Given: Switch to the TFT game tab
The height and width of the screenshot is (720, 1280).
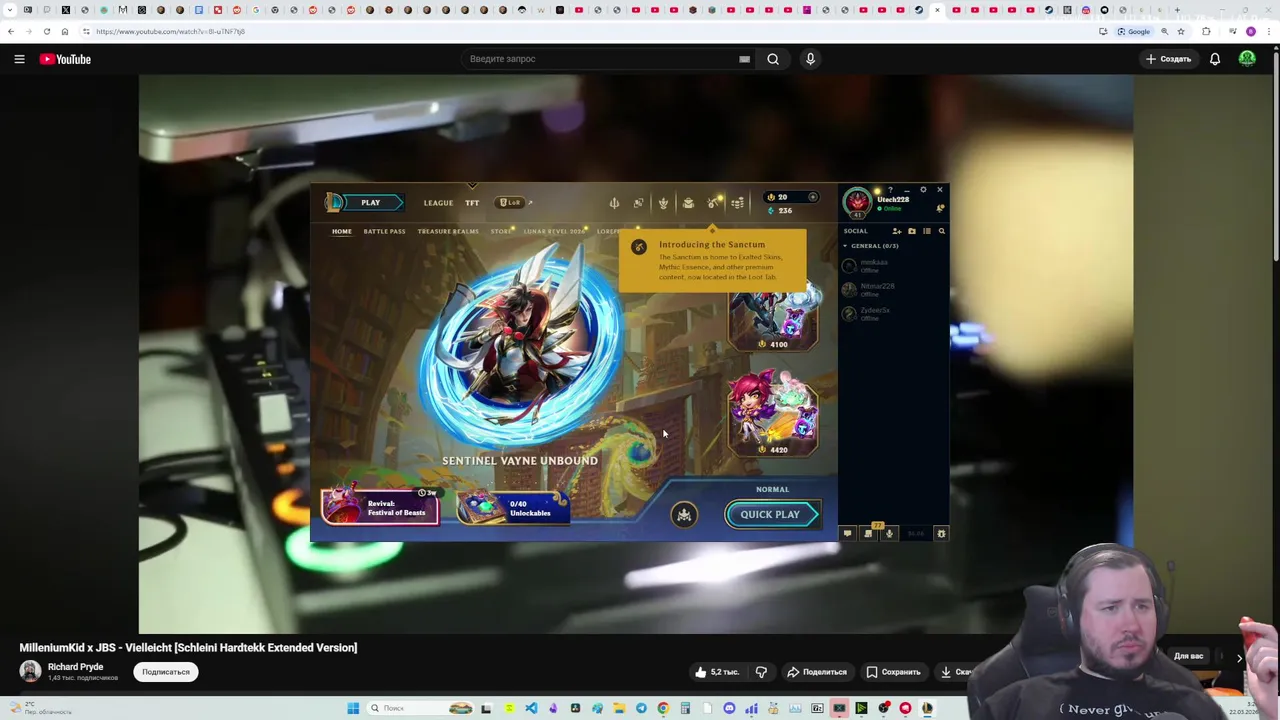Looking at the screenshot, I should point(472,203).
